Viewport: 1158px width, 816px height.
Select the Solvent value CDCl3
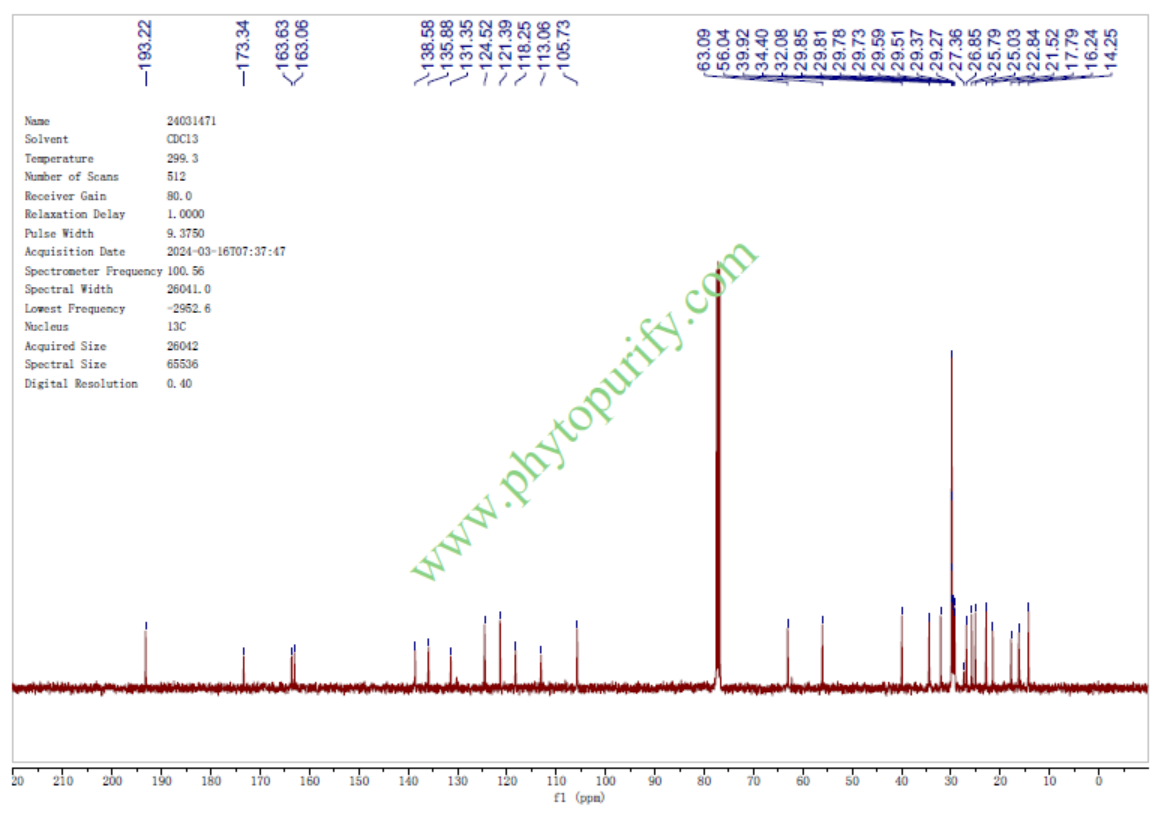pos(182,140)
